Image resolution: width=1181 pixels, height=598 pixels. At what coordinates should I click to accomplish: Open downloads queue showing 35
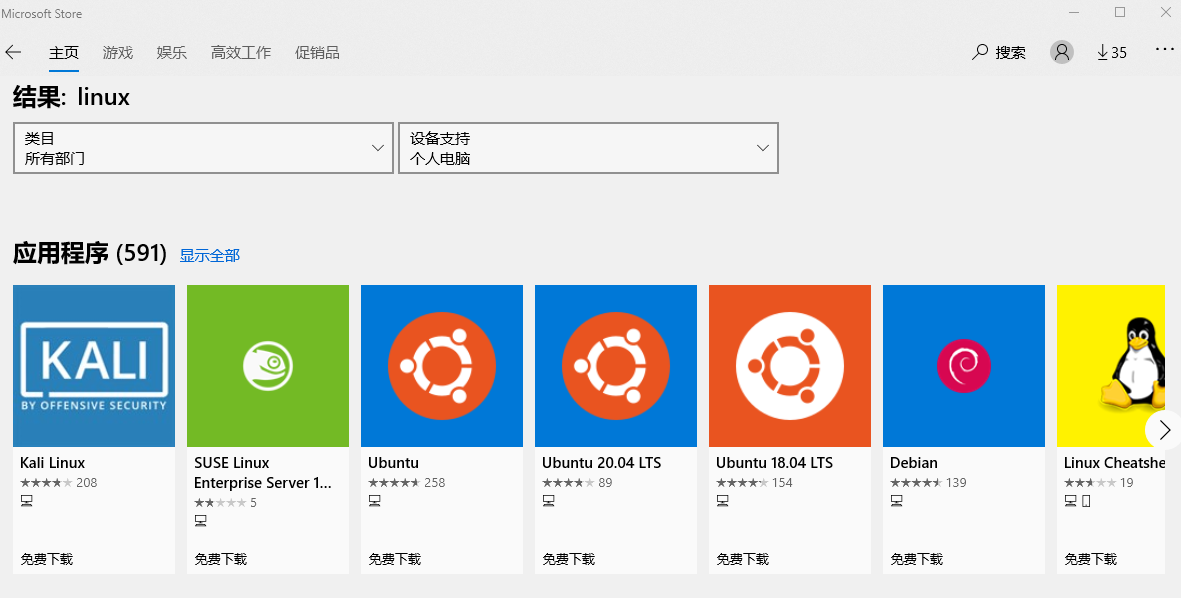point(1112,52)
